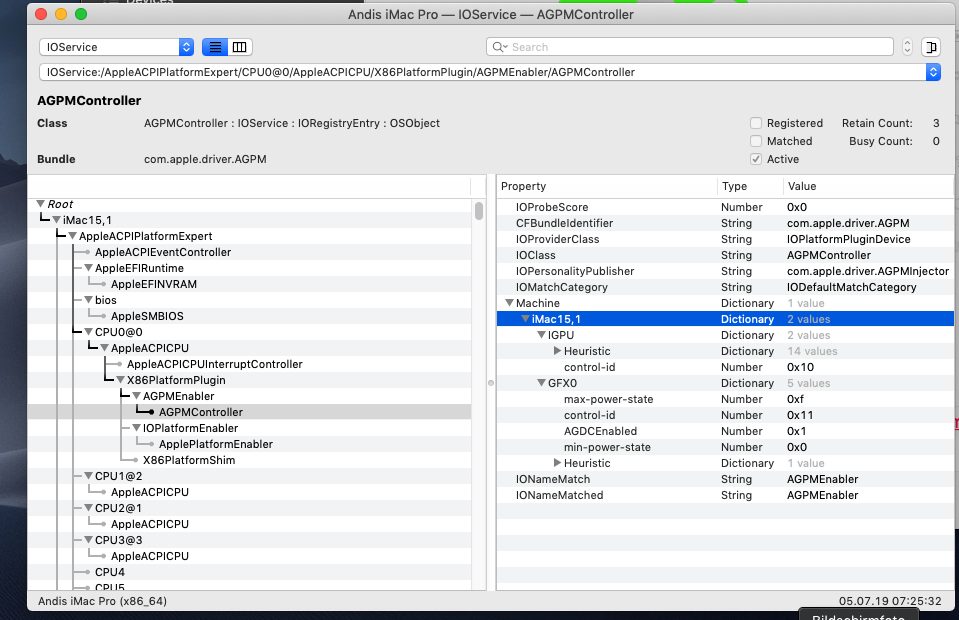Collapse the CPU2@1 node

[x=88, y=507]
